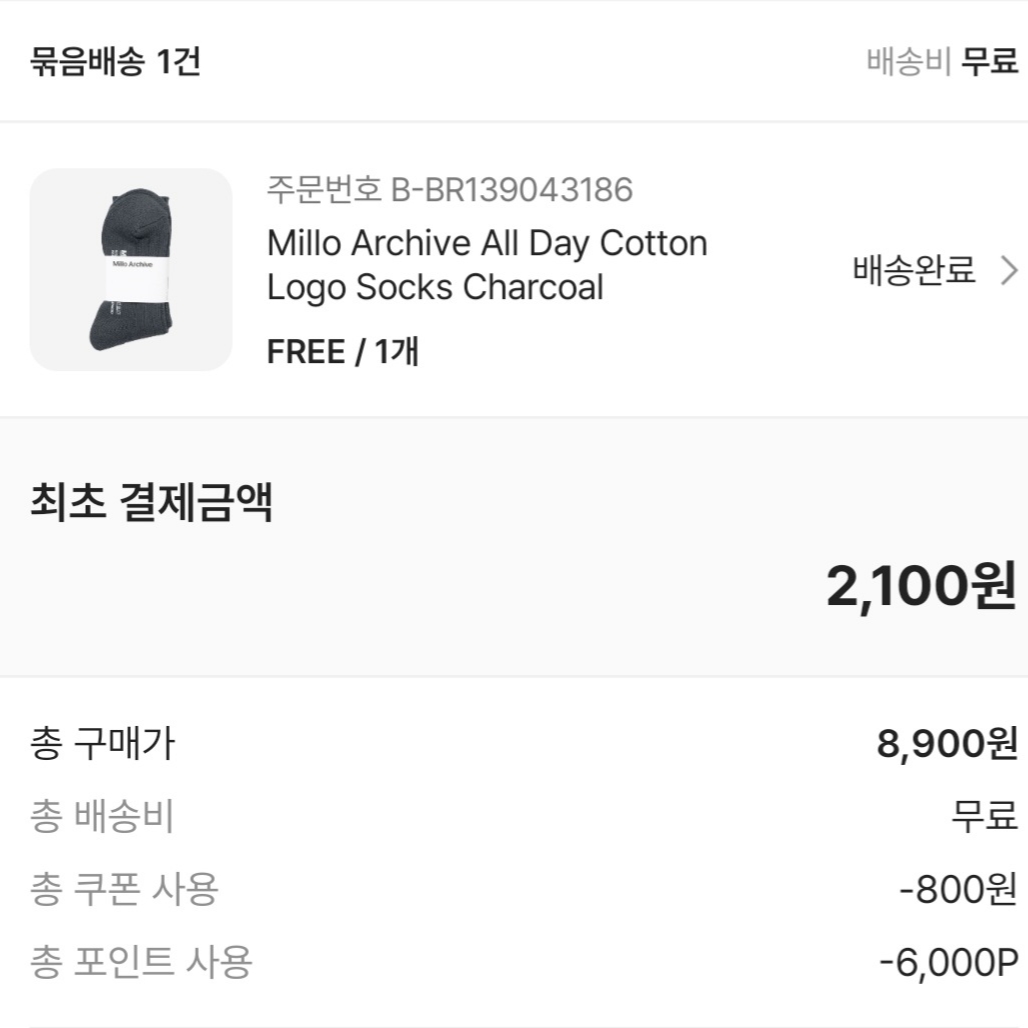Open the product name link for Logo Socks Charcoal
1028x1028 pixels.
click(x=435, y=286)
